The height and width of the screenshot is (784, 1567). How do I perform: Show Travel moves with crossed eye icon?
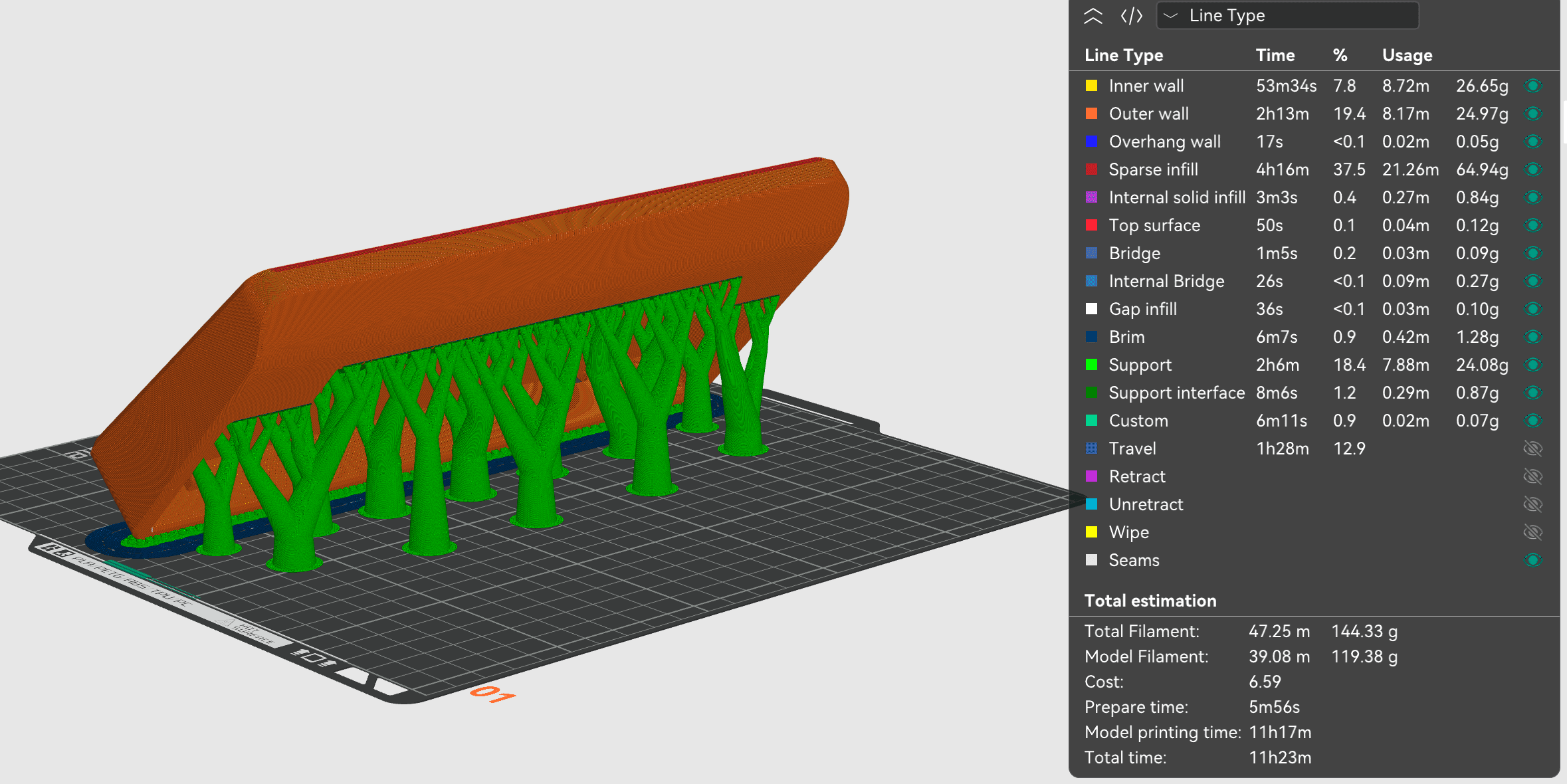pos(1532,448)
